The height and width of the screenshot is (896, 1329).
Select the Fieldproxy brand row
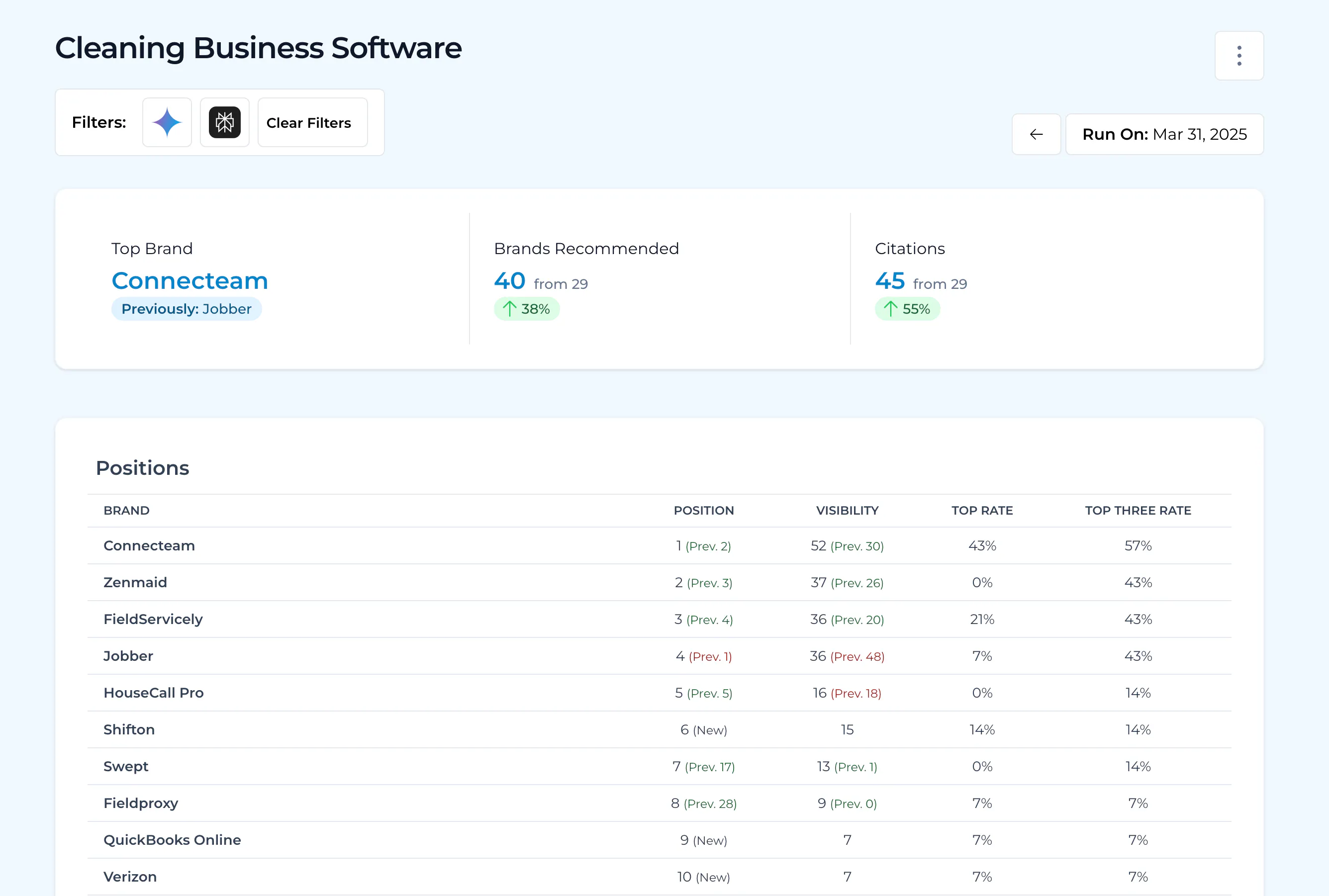659,803
